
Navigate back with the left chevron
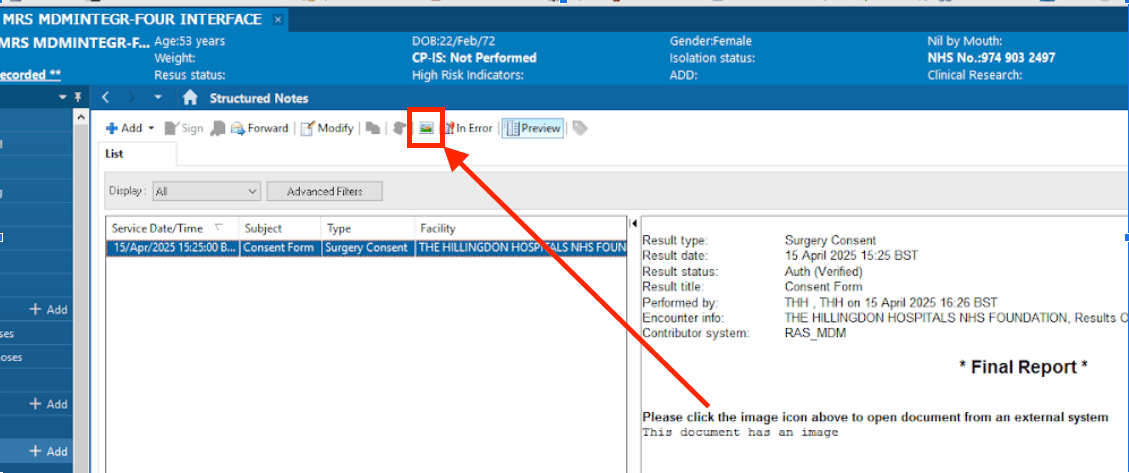pos(105,97)
